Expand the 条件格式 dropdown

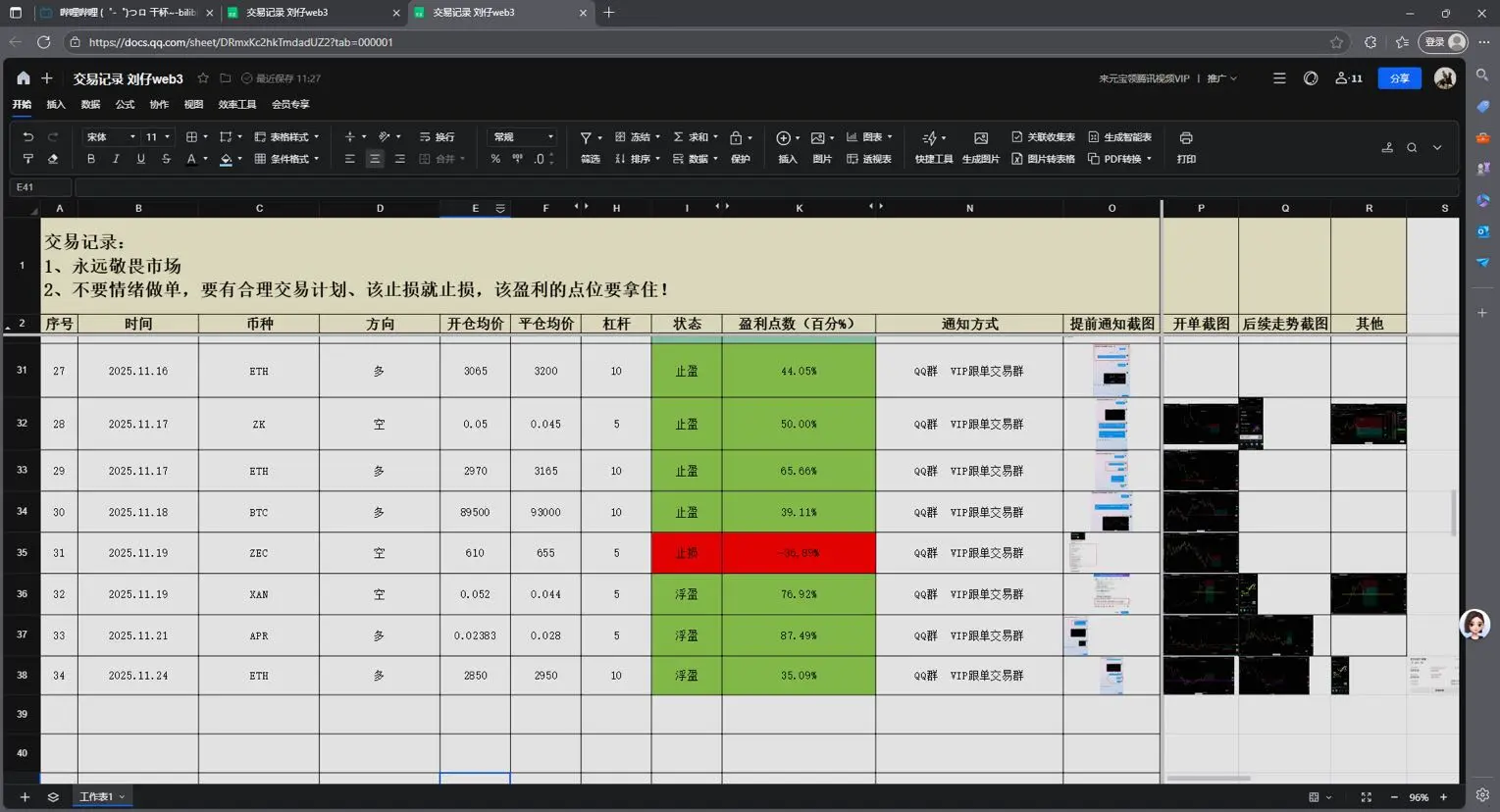[287, 159]
